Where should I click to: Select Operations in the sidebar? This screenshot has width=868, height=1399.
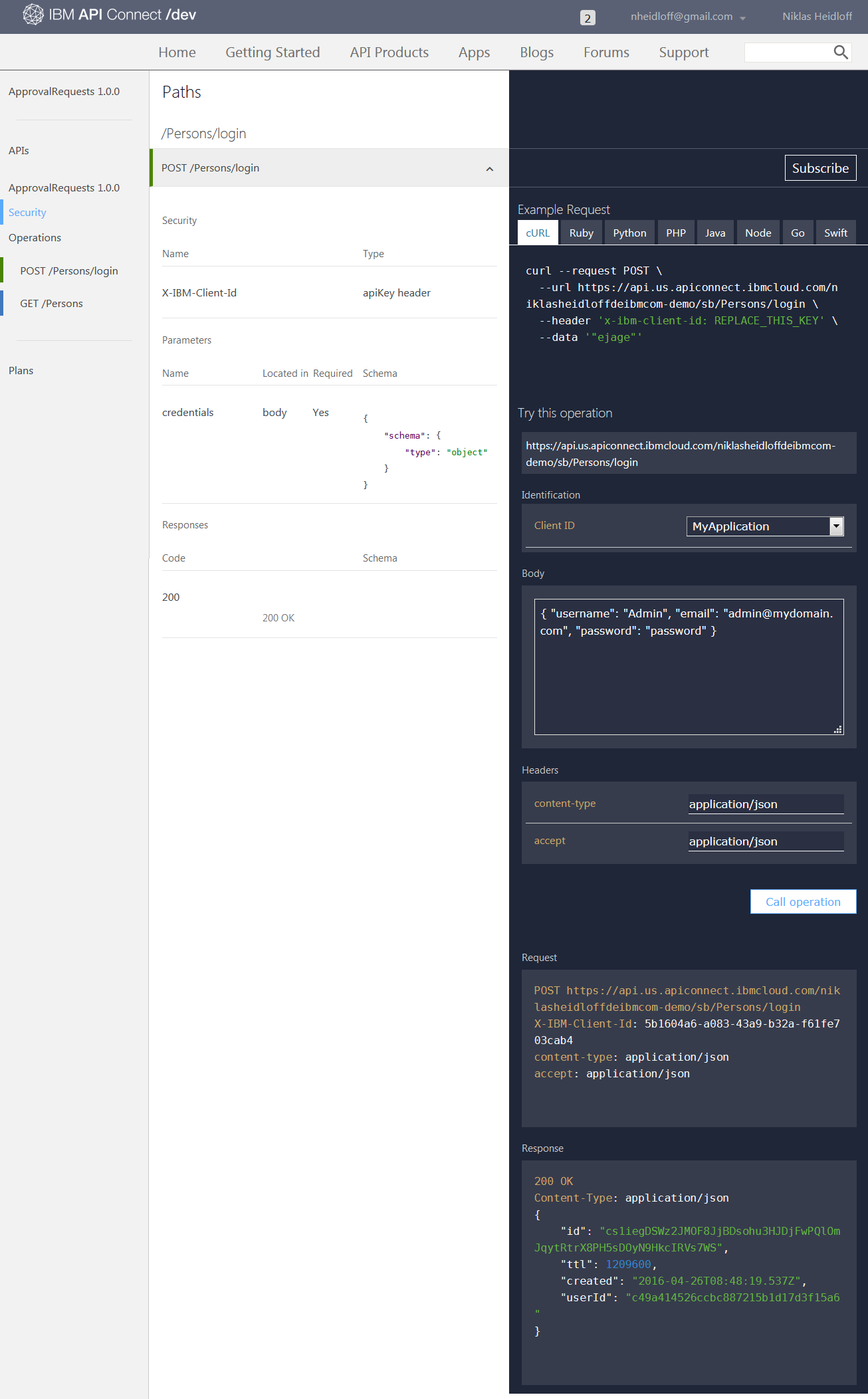point(35,238)
